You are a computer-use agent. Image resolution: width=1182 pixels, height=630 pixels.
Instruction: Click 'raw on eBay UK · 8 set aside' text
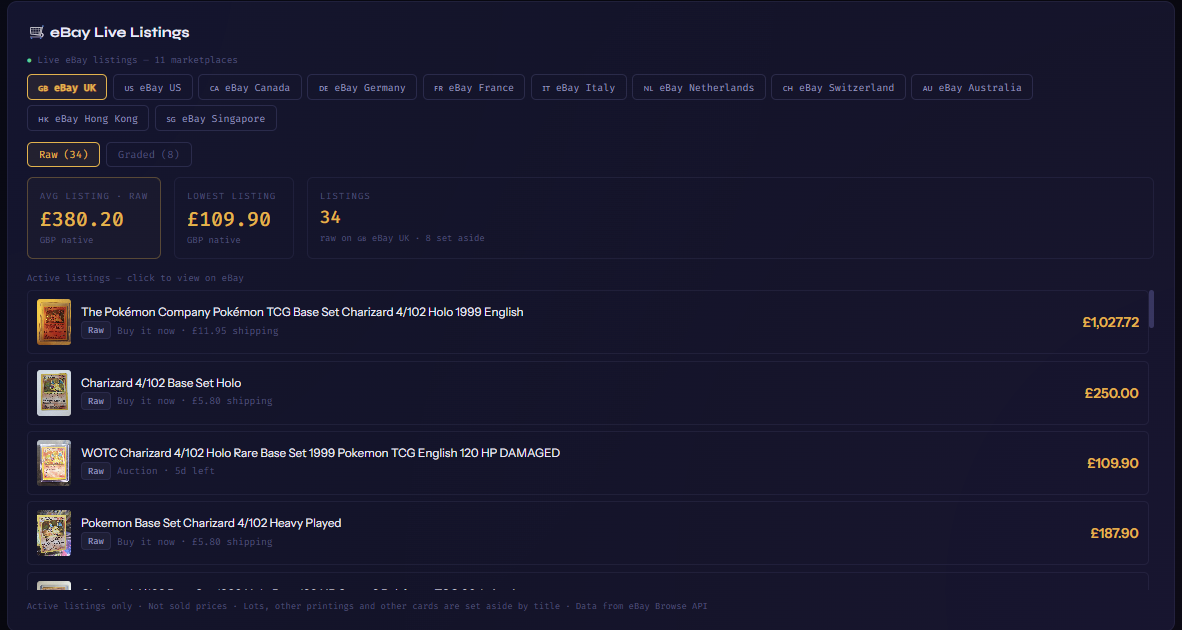[x=402, y=238]
